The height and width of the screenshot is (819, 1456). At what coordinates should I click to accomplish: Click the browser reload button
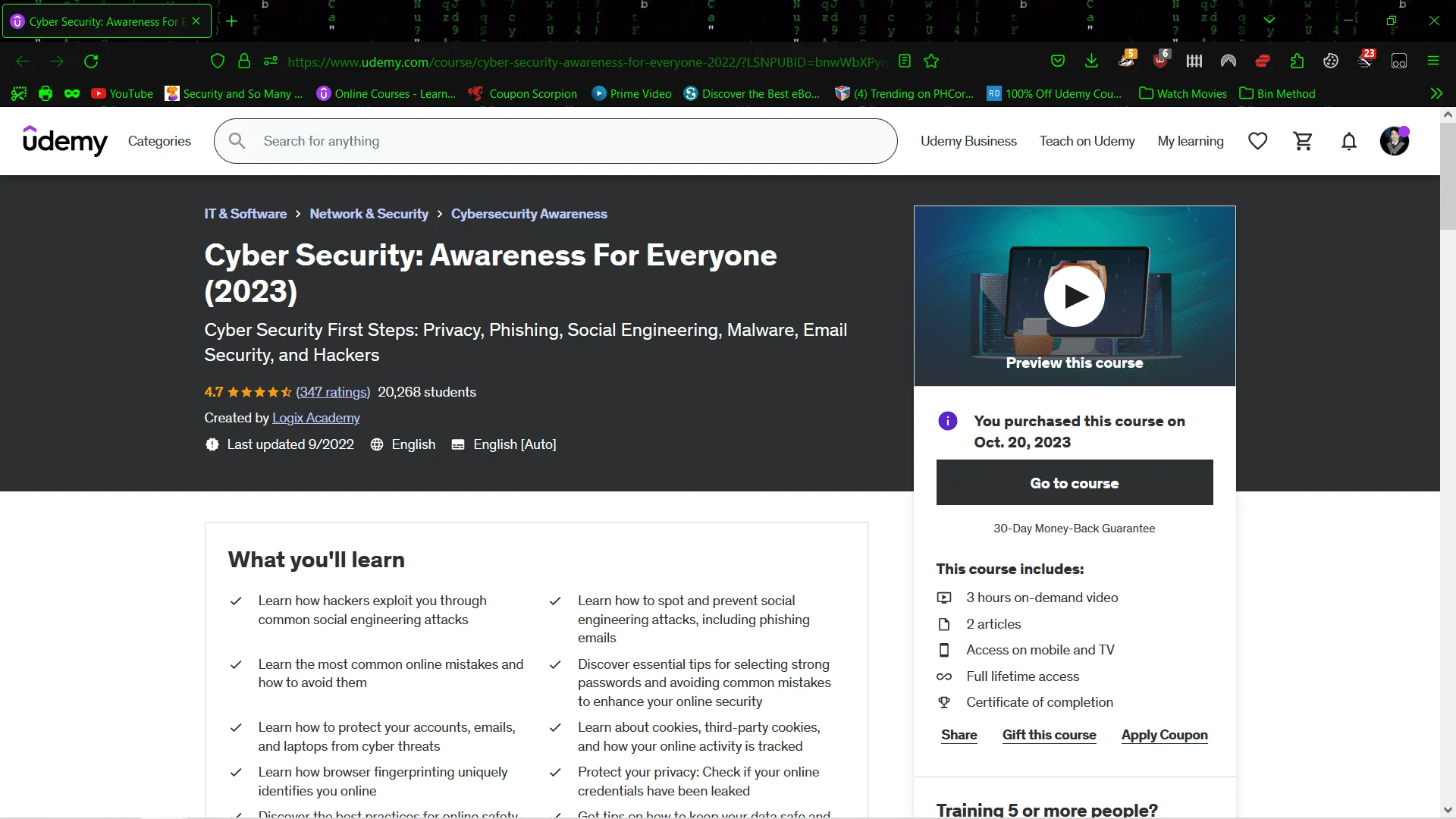pyautogui.click(x=91, y=61)
